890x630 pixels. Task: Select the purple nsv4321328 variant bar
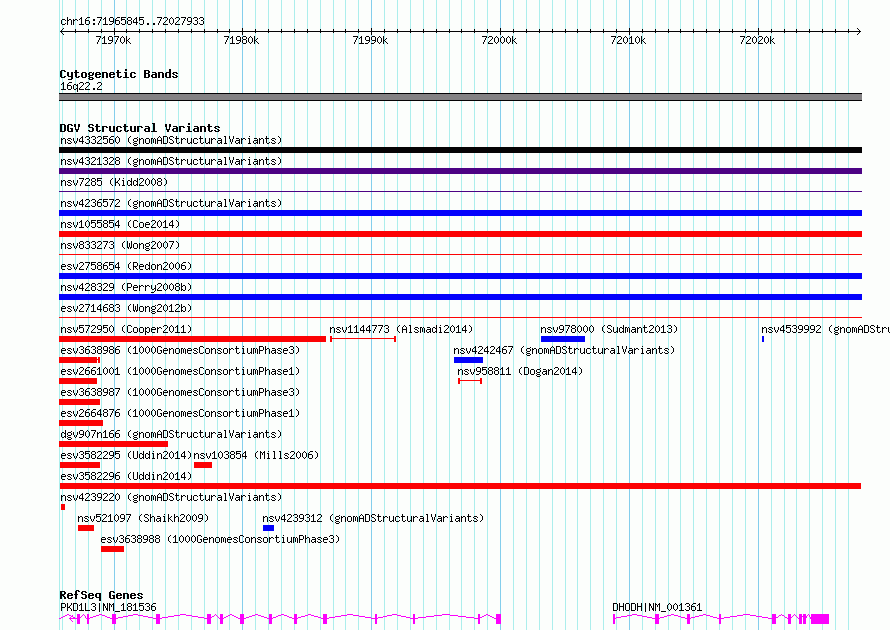tap(460, 171)
